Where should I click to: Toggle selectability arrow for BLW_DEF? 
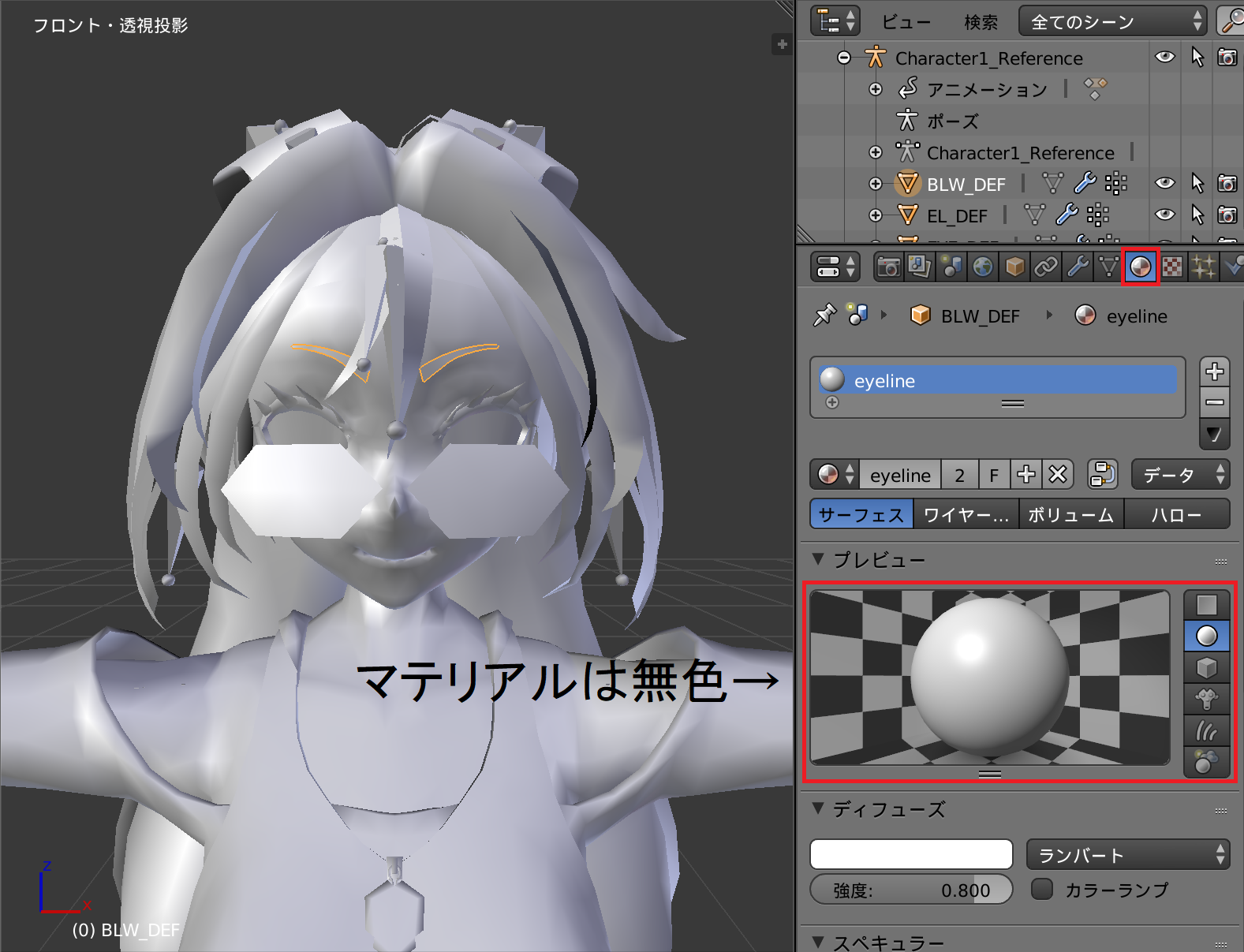tap(1197, 183)
